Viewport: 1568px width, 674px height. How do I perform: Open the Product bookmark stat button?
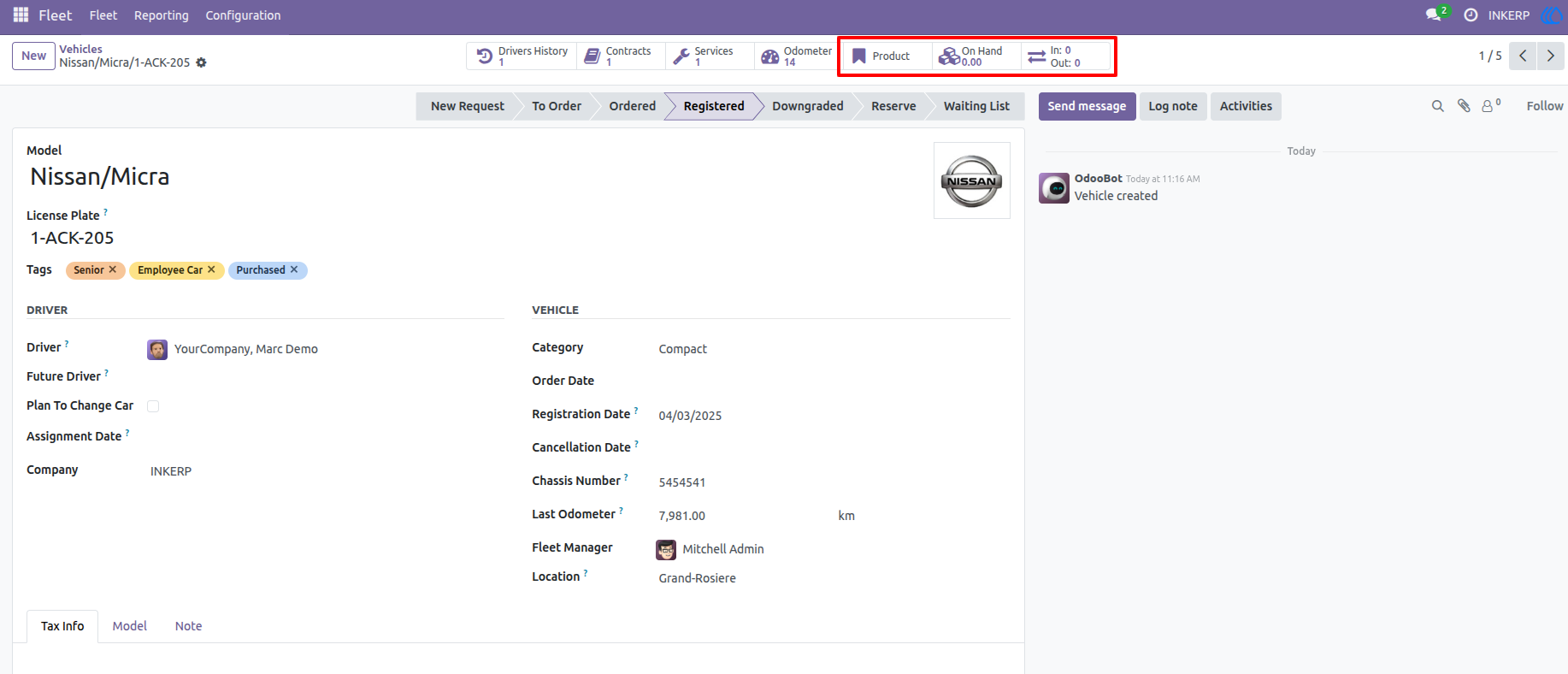coord(887,56)
